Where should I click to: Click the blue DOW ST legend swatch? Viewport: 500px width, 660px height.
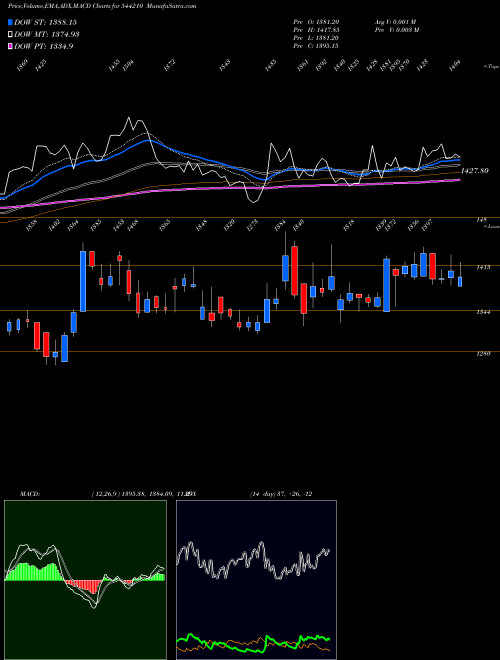[10, 22]
